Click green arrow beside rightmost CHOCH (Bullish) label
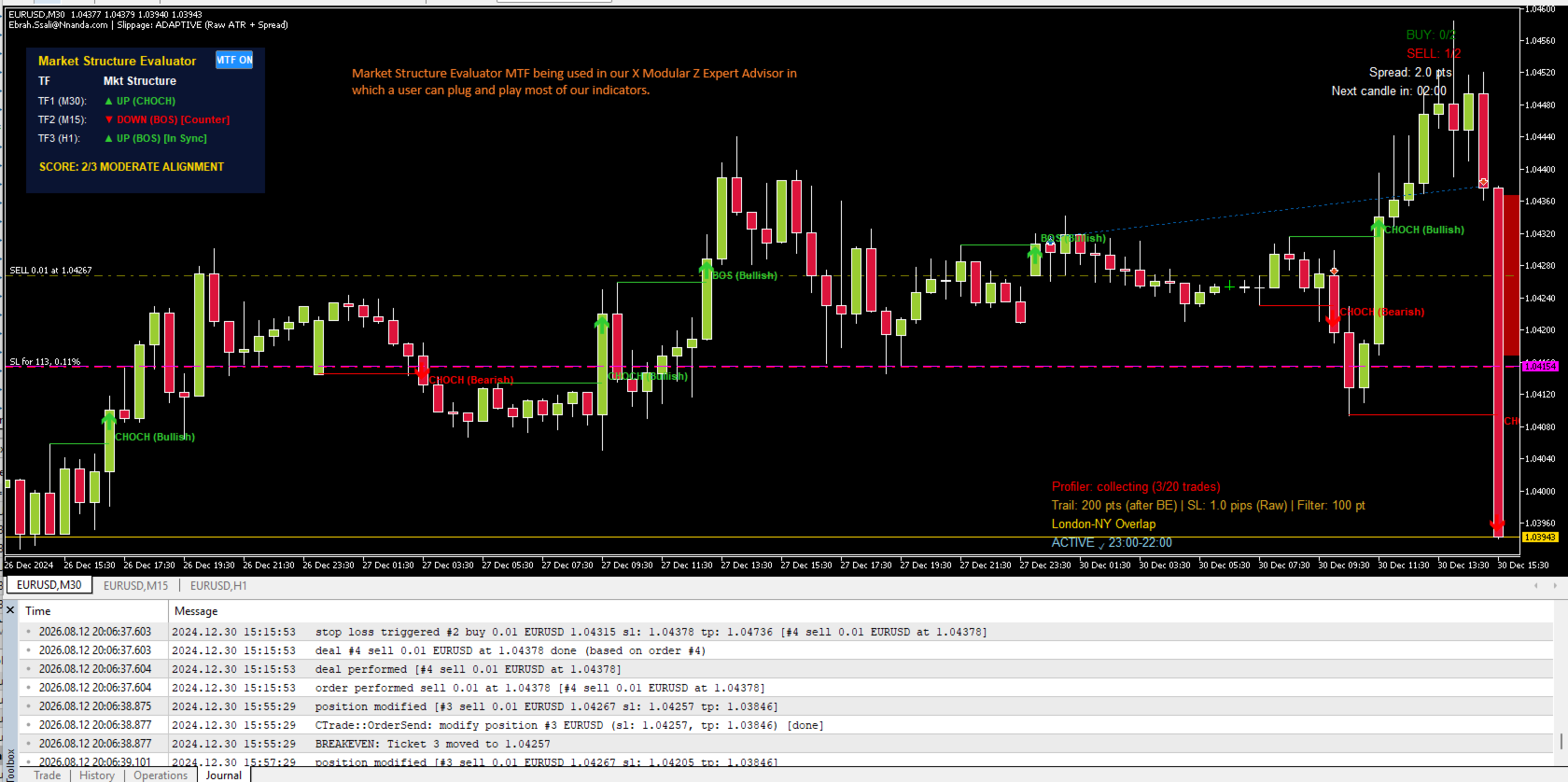1568x782 pixels. coord(1378,227)
